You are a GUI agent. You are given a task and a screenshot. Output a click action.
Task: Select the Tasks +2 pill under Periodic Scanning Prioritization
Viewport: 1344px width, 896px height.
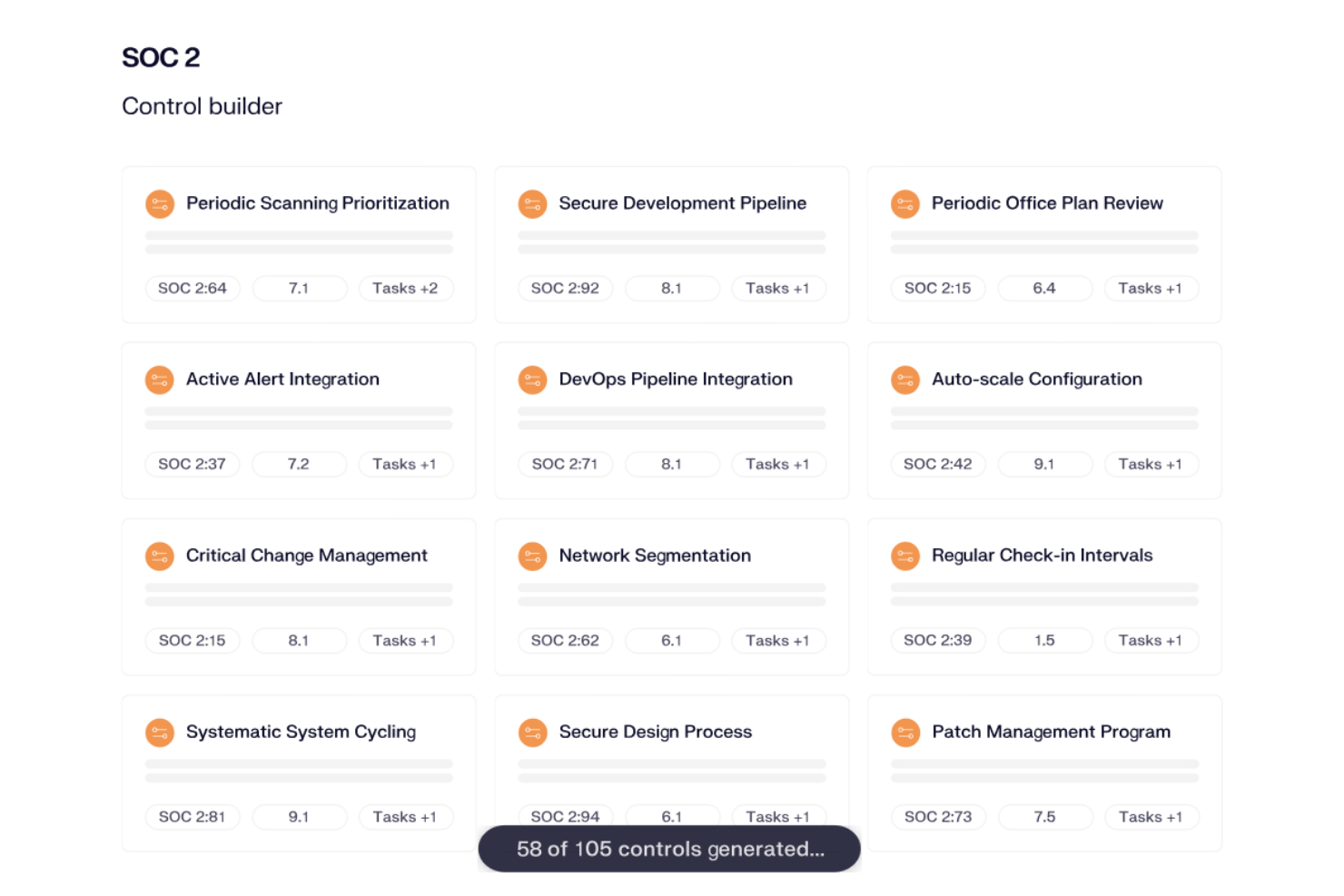pyautogui.click(x=406, y=288)
